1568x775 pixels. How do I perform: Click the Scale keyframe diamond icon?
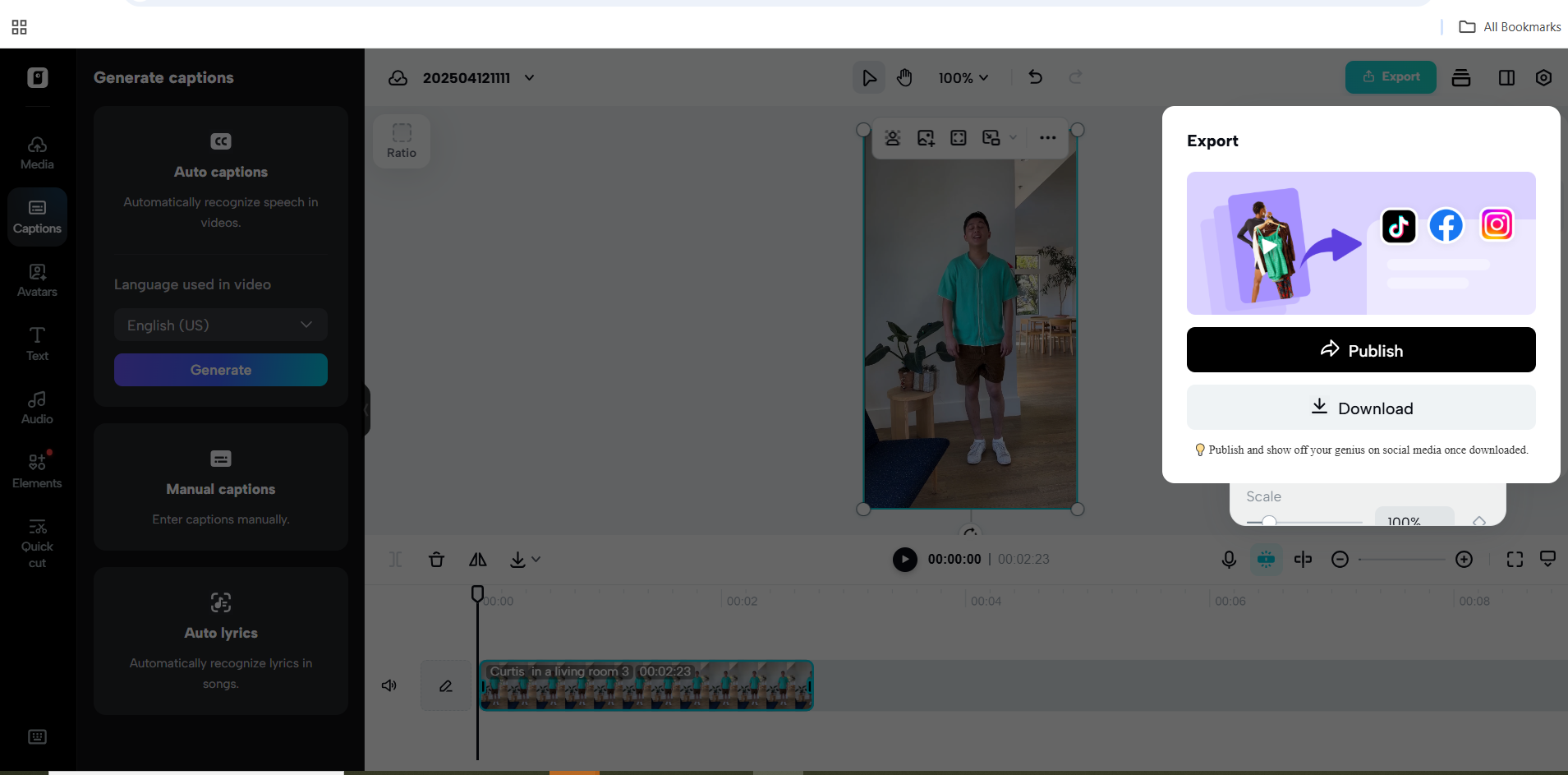[x=1479, y=521]
